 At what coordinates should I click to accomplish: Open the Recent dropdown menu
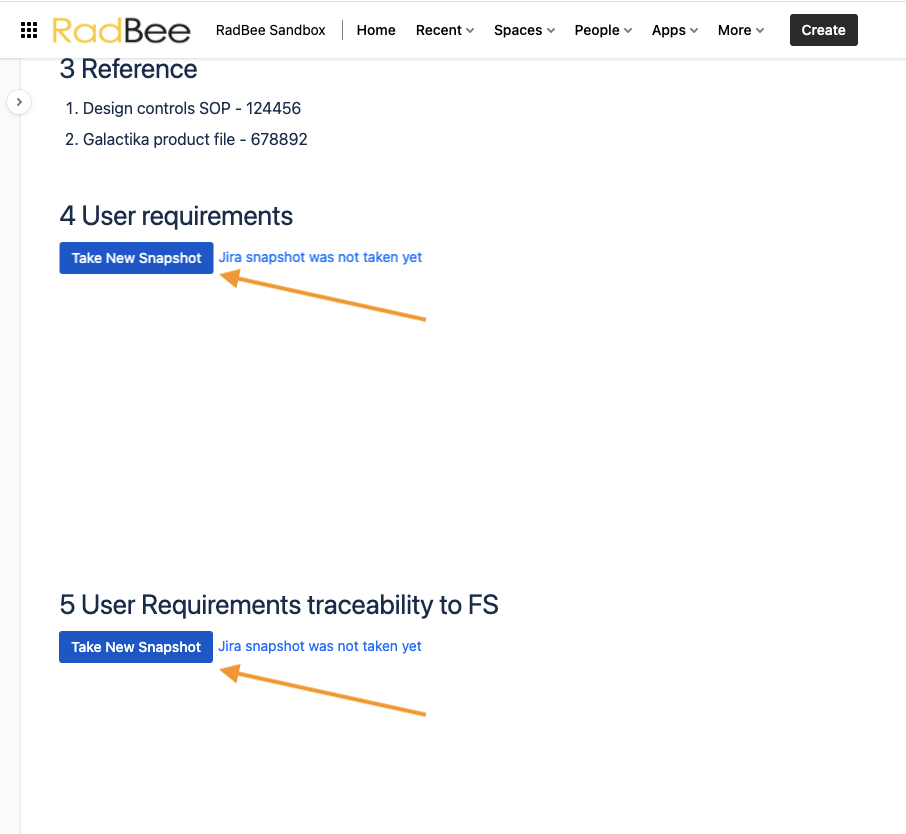pos(445,30)
